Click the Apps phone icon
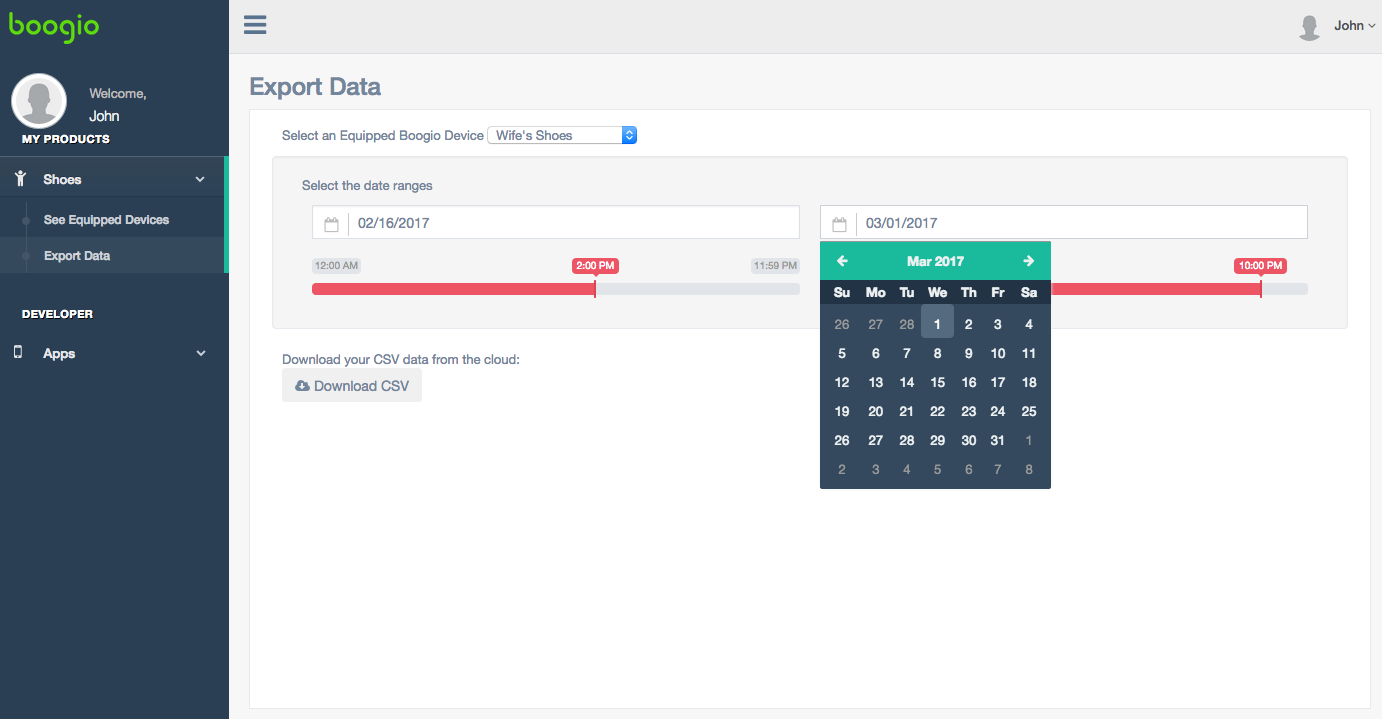 18,353
